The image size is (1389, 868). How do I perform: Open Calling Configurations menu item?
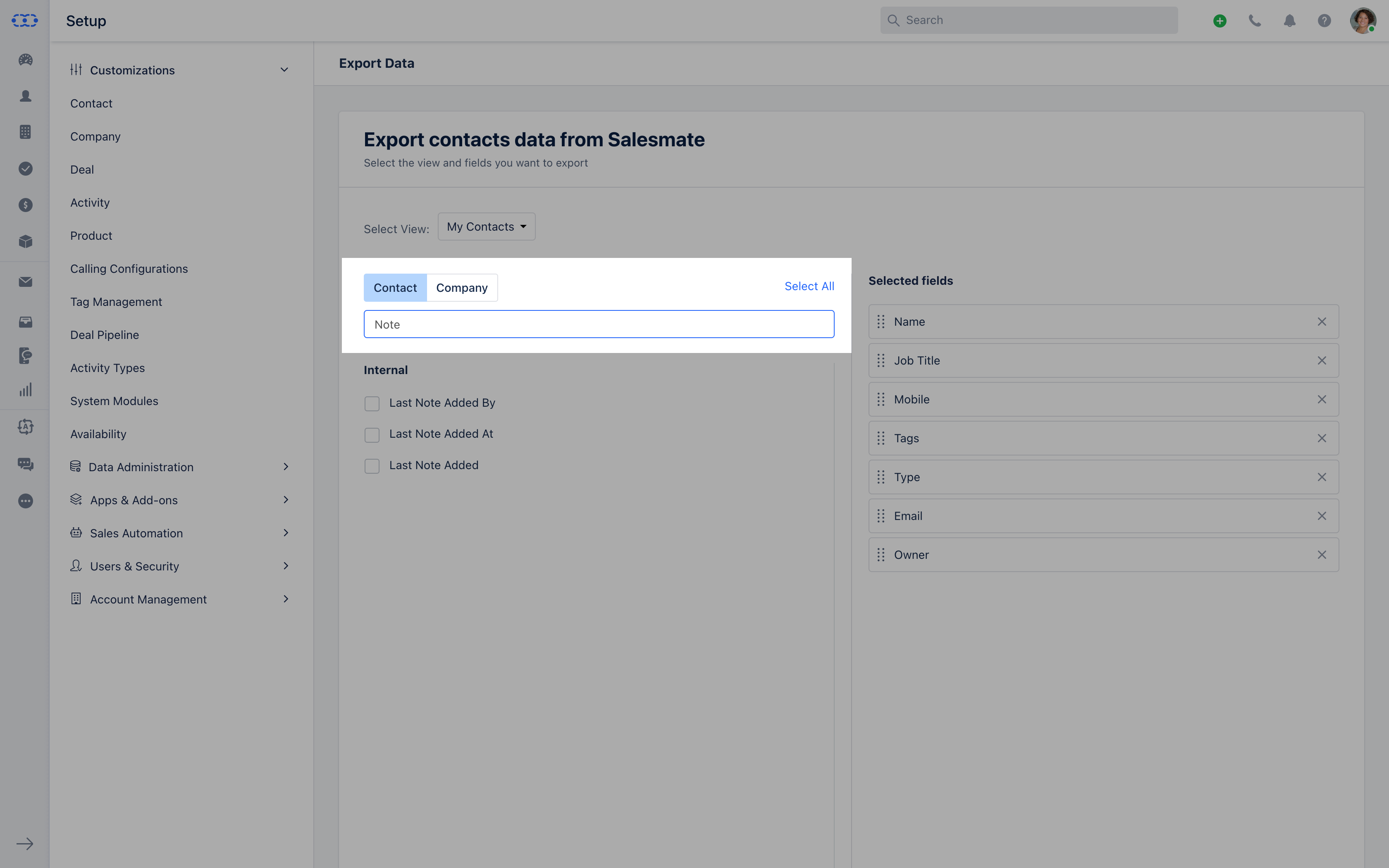pyautogui.click(x=129, y=269)
